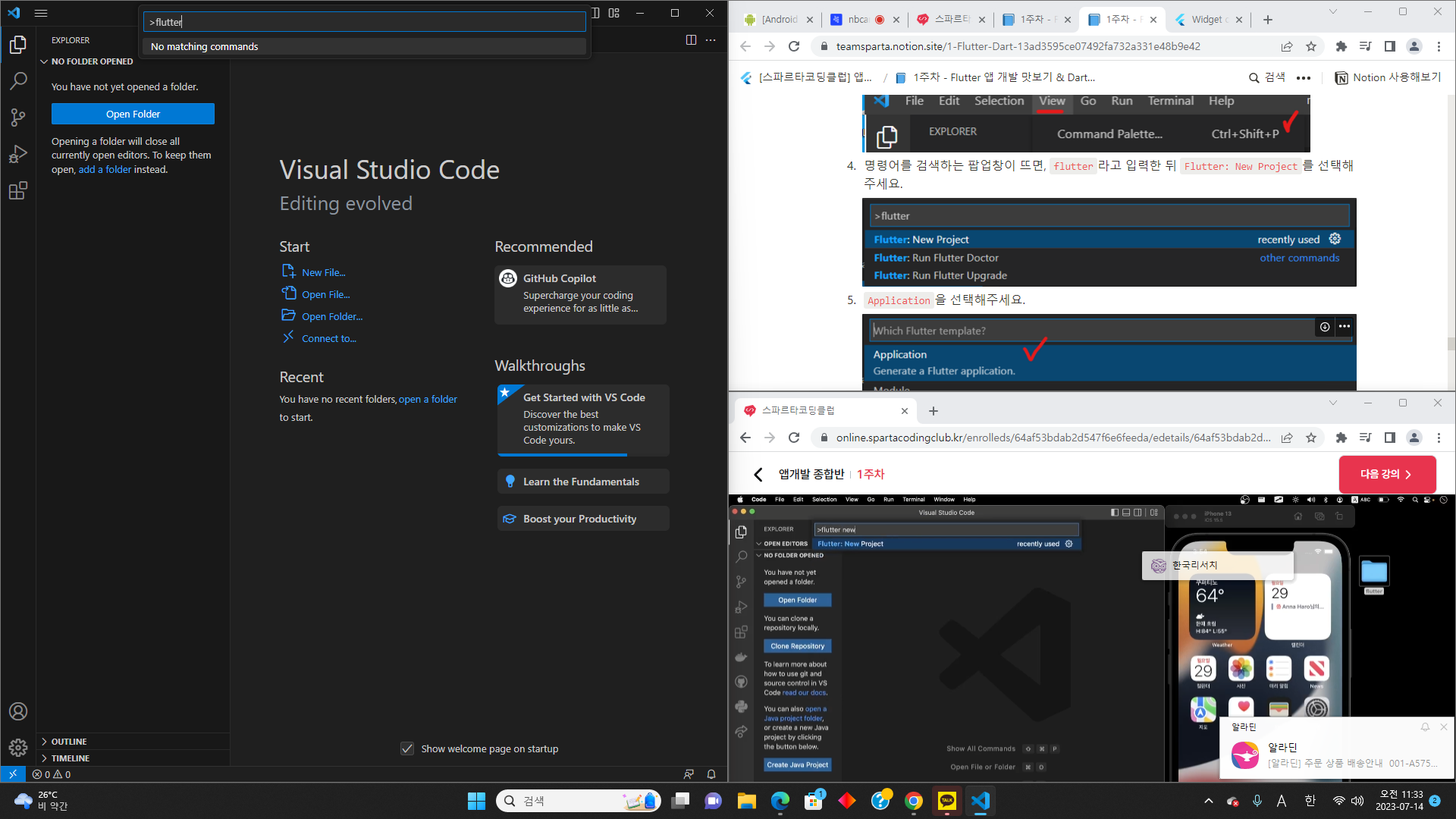This screenshot has height=819, width=1456.
Task: Open the VS Code hamburger application menu
Action: click(x=41, y=13)
